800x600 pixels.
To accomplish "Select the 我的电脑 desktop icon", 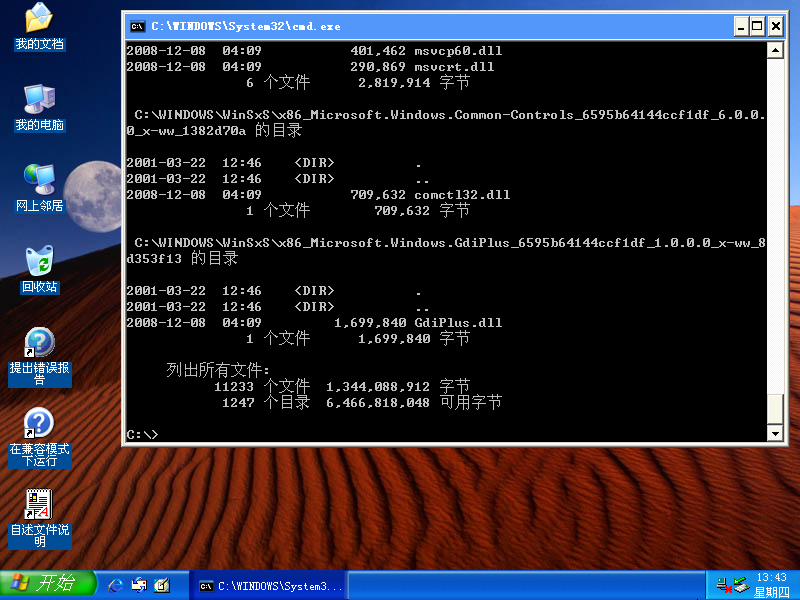I will pos(39,108).
